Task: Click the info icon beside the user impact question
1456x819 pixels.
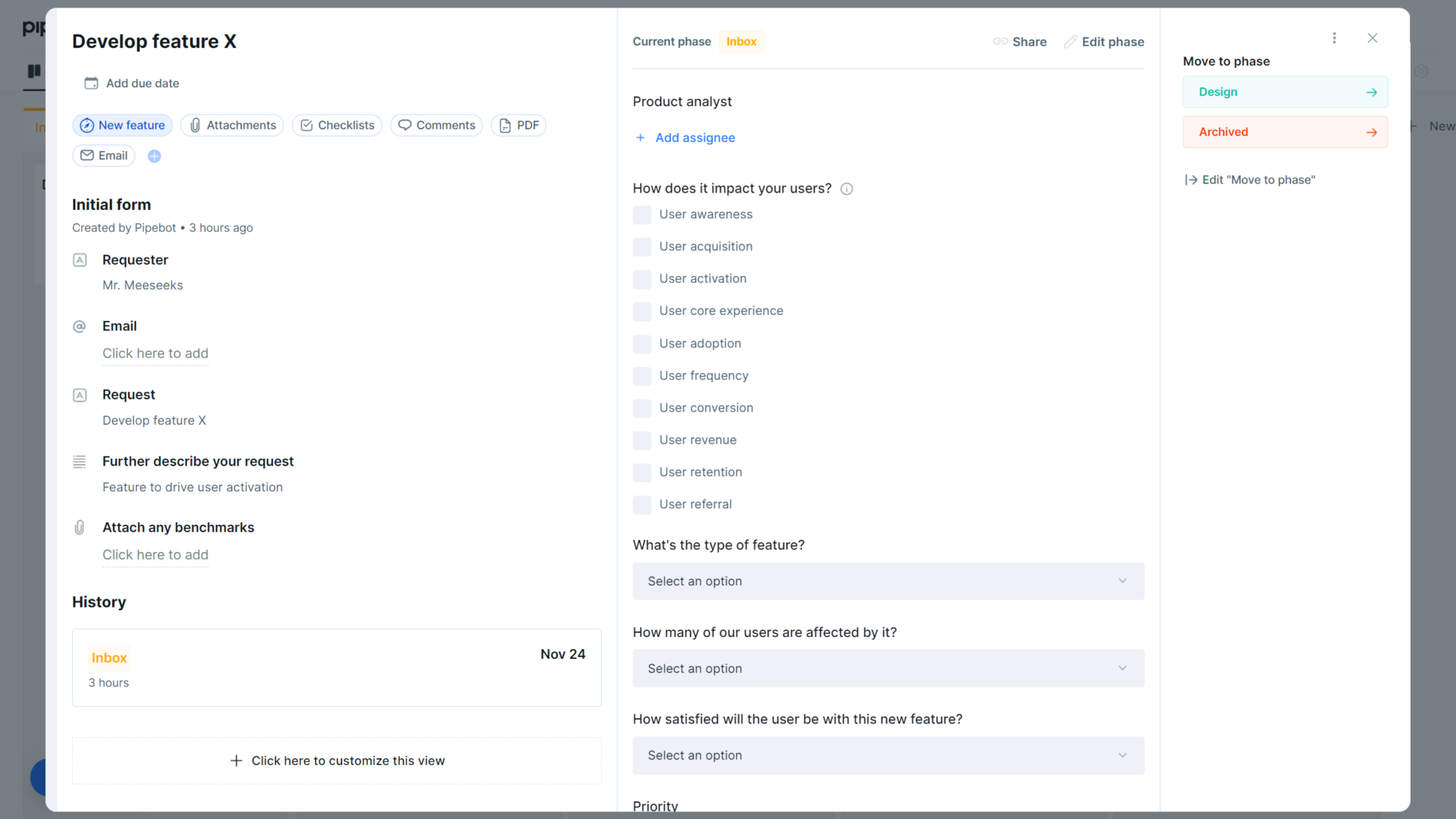Action: (846, 189)
